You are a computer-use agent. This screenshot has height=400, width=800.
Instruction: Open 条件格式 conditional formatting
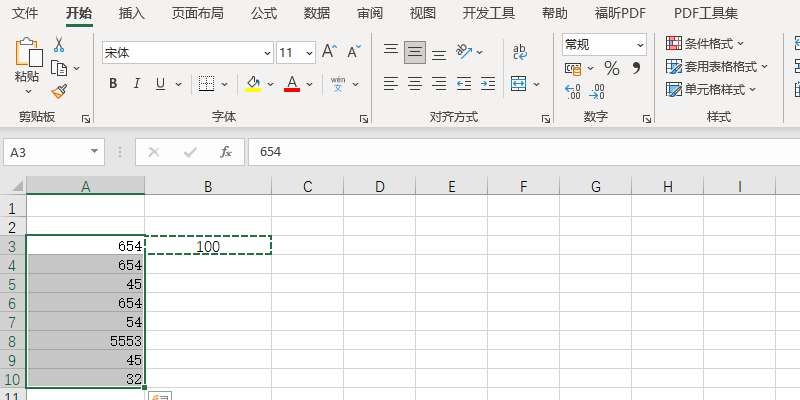pyautogui.click(x=705, y=44)
